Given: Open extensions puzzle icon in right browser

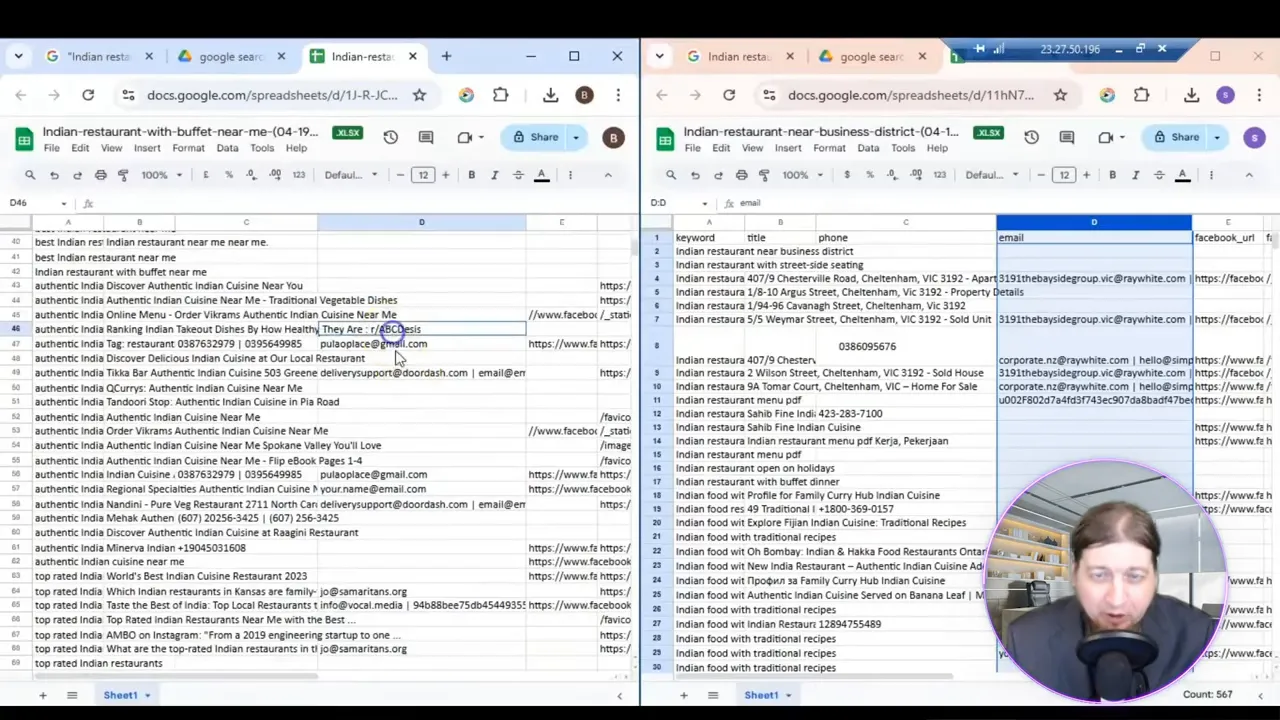Looking at the screenshot, I should [1141, 95].
